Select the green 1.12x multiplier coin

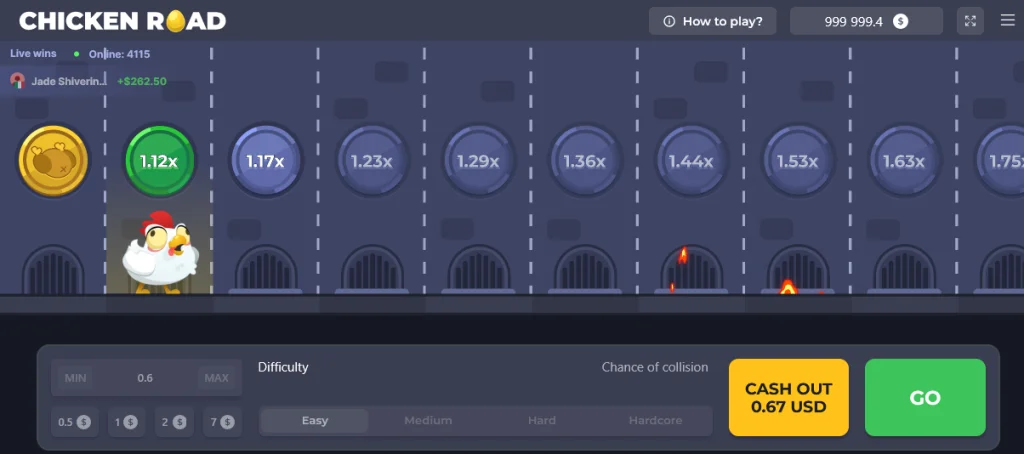pos(159,161)
